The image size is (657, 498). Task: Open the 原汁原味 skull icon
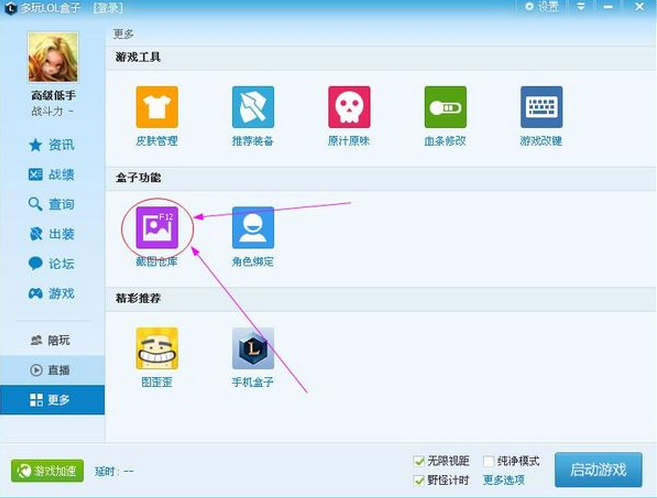click(349, 107)
